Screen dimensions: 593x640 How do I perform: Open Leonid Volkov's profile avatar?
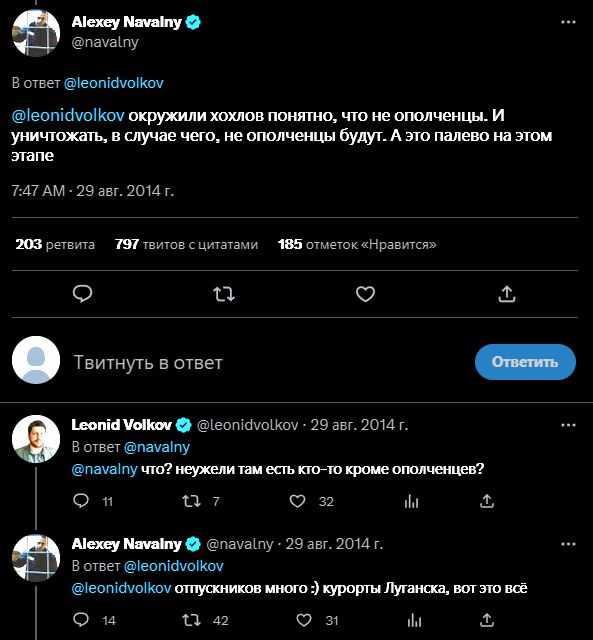tap(36, 439)
